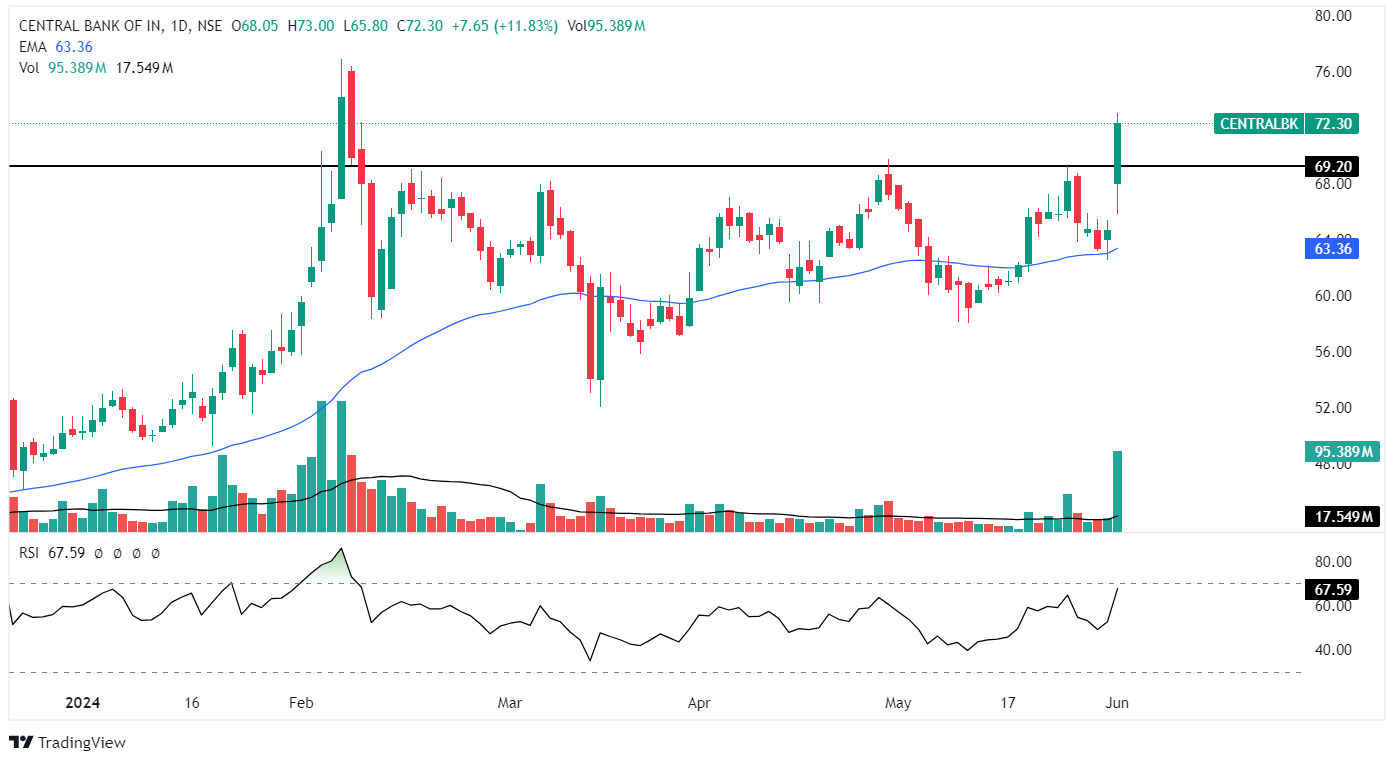The width and height of the screenshot is (1398, 764).
Task: Click the 67.59 RSI value tag
Action: point(1331,590)
